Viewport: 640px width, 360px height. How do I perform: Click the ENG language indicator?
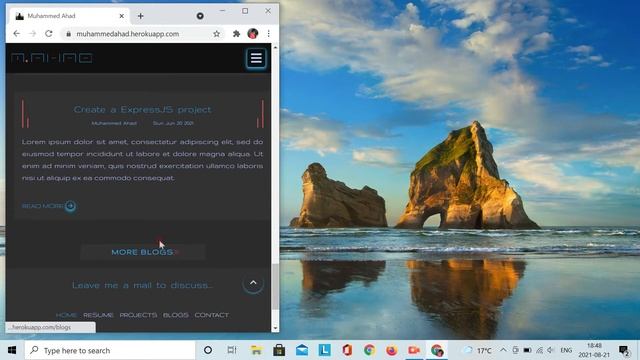pos(566,350)
